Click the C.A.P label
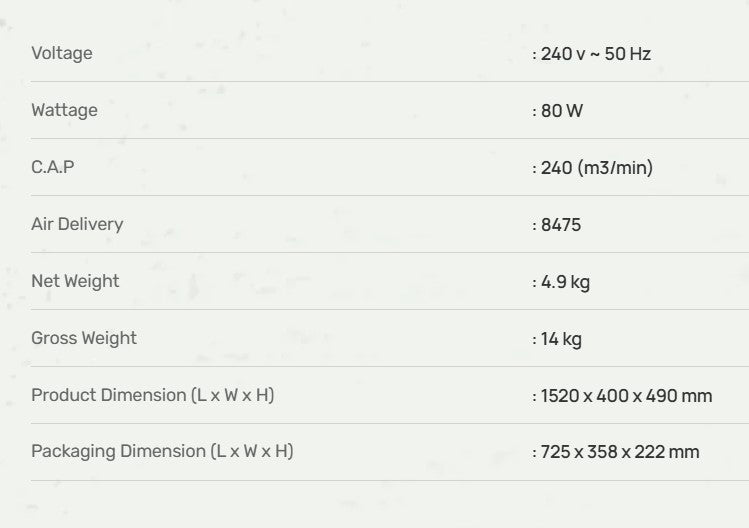 pyautogui.click(x=53, y=167)
